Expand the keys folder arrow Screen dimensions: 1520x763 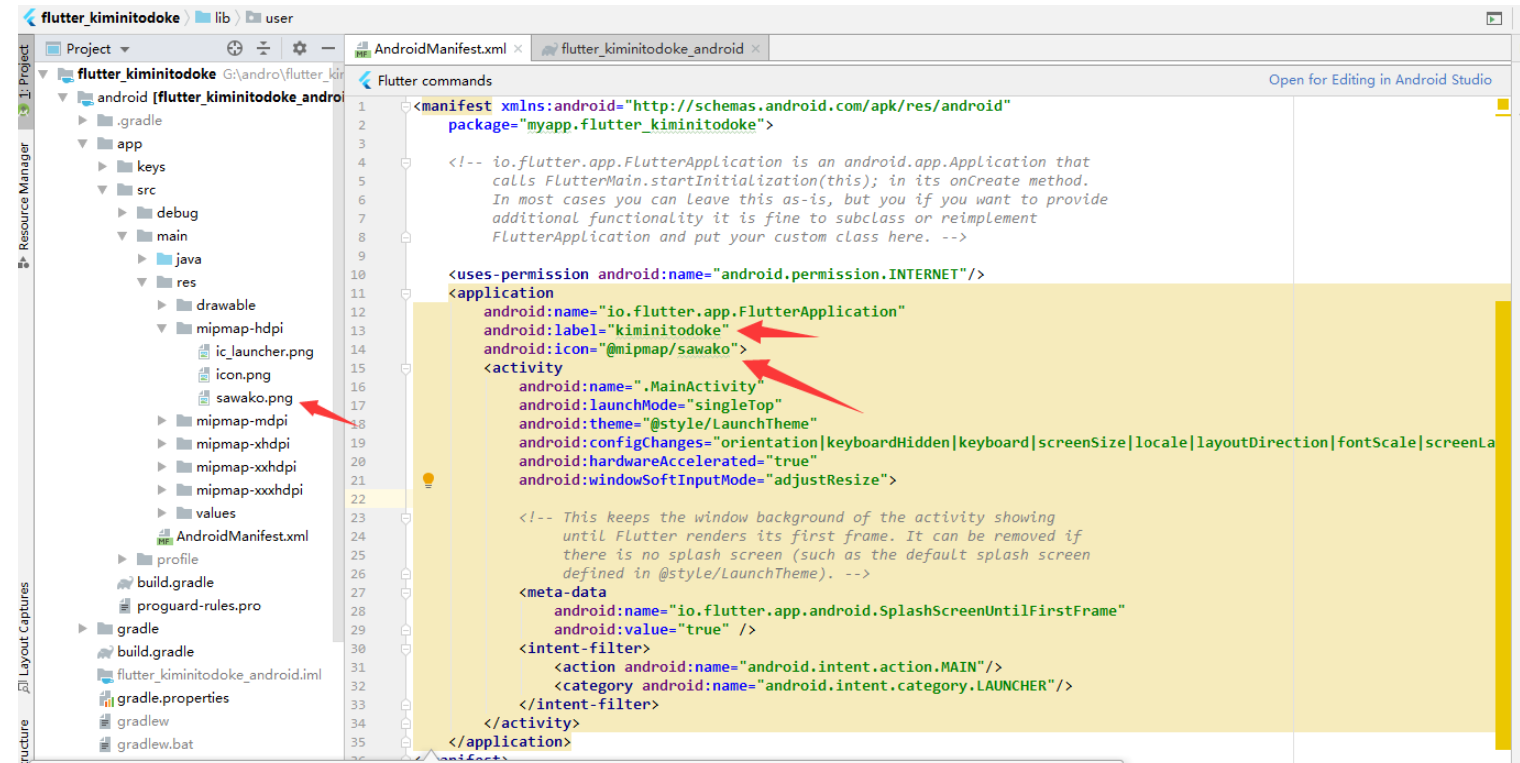tap(104, 166)
